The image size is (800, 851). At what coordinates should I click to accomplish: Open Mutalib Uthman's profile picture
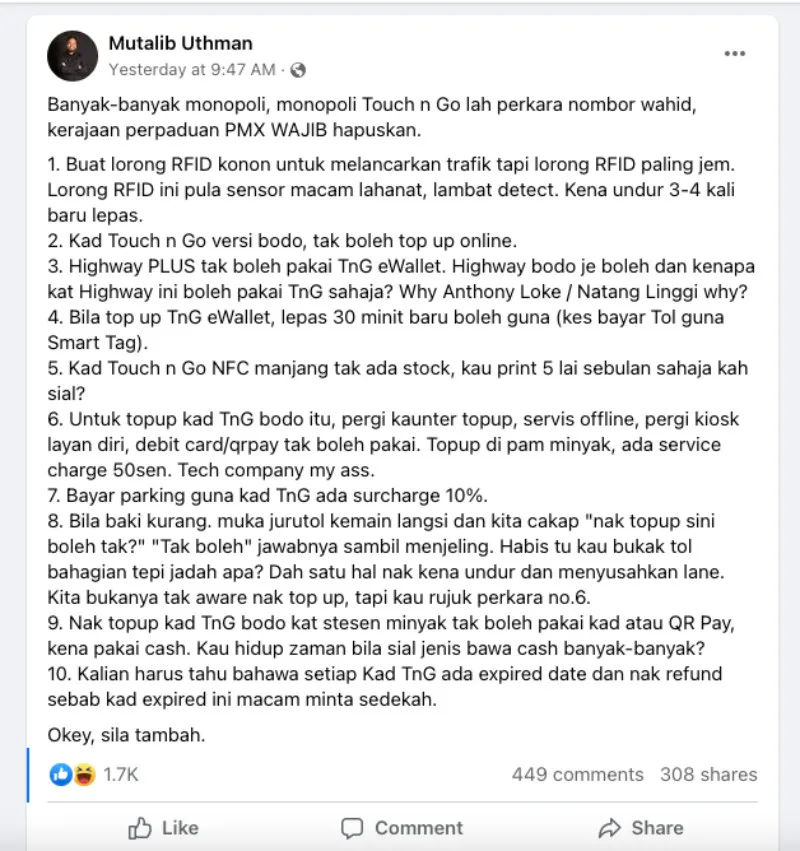[x=72, y=56]
